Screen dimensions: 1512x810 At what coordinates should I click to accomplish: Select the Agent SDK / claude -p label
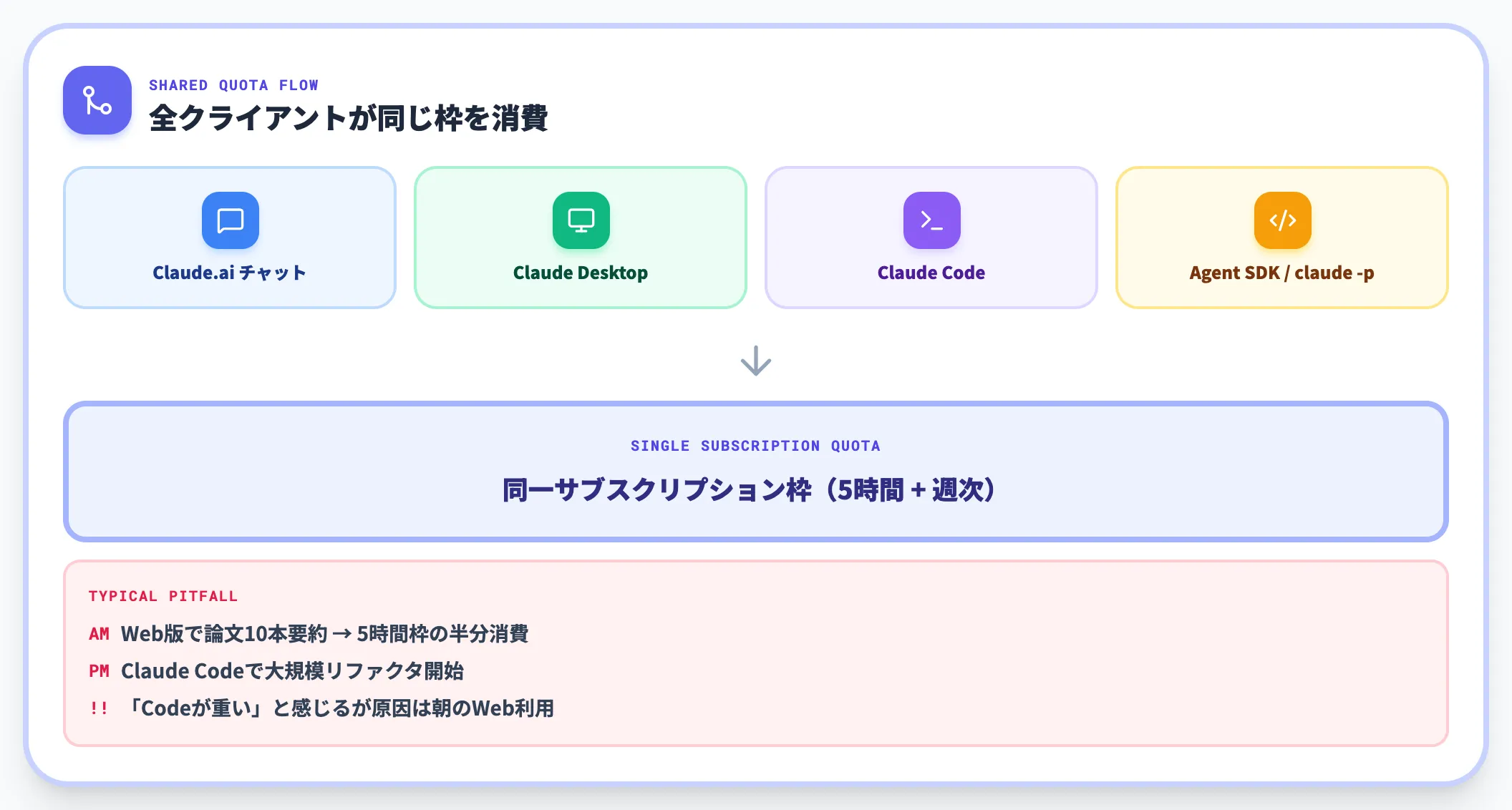[1282, 273]
